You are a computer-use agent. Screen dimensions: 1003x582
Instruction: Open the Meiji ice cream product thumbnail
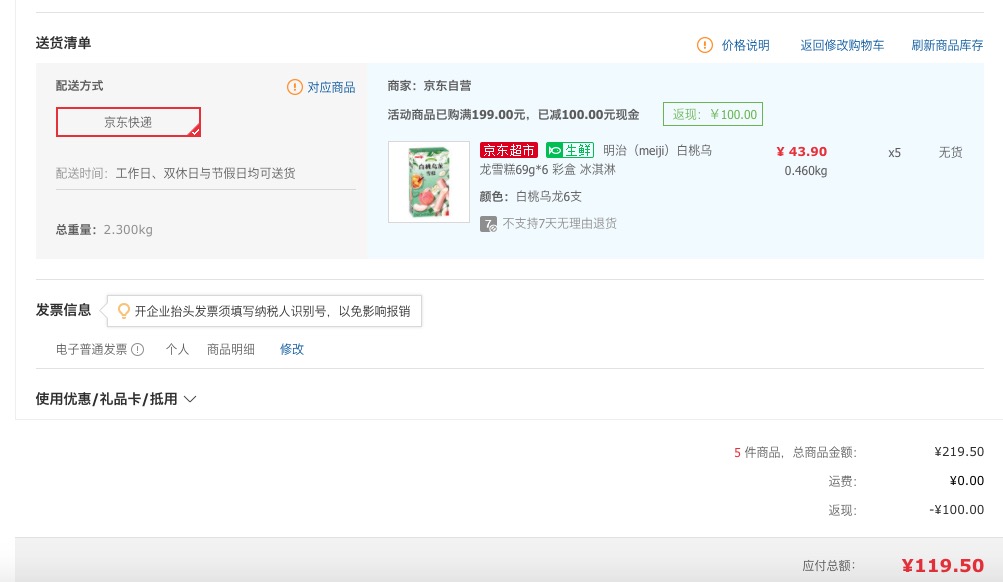pos(429,182)
